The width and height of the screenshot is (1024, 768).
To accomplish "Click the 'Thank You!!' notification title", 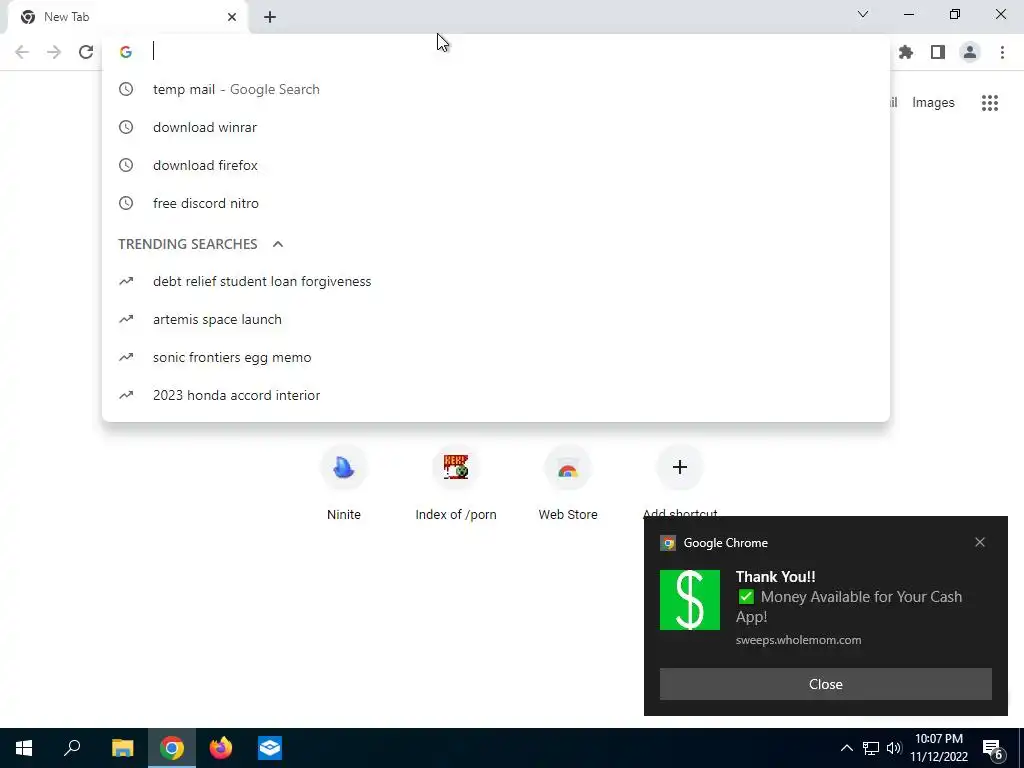I will click(x=775, y=577).
